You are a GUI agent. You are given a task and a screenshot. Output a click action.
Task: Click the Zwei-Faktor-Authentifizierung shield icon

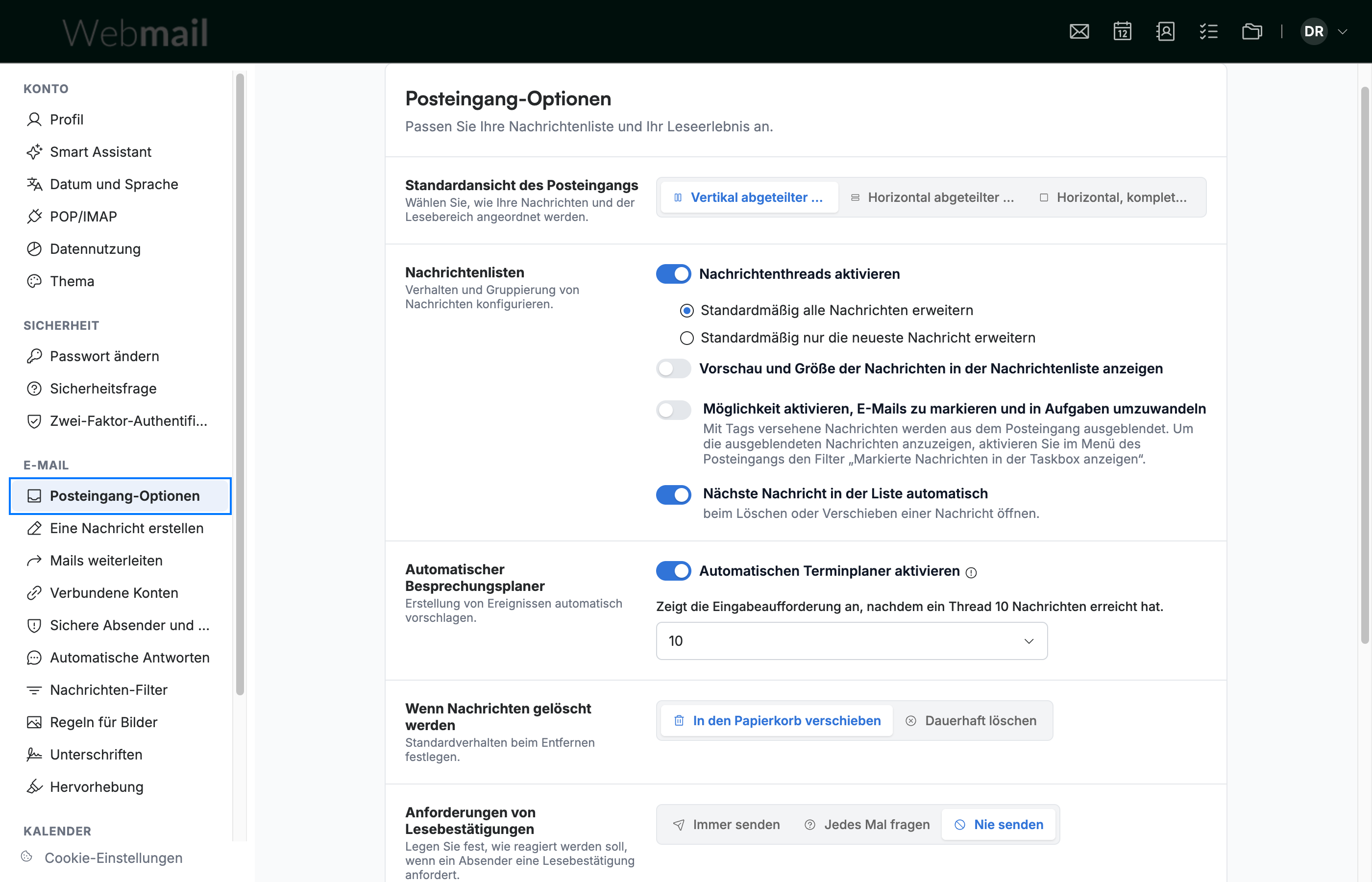click(34, 421)
